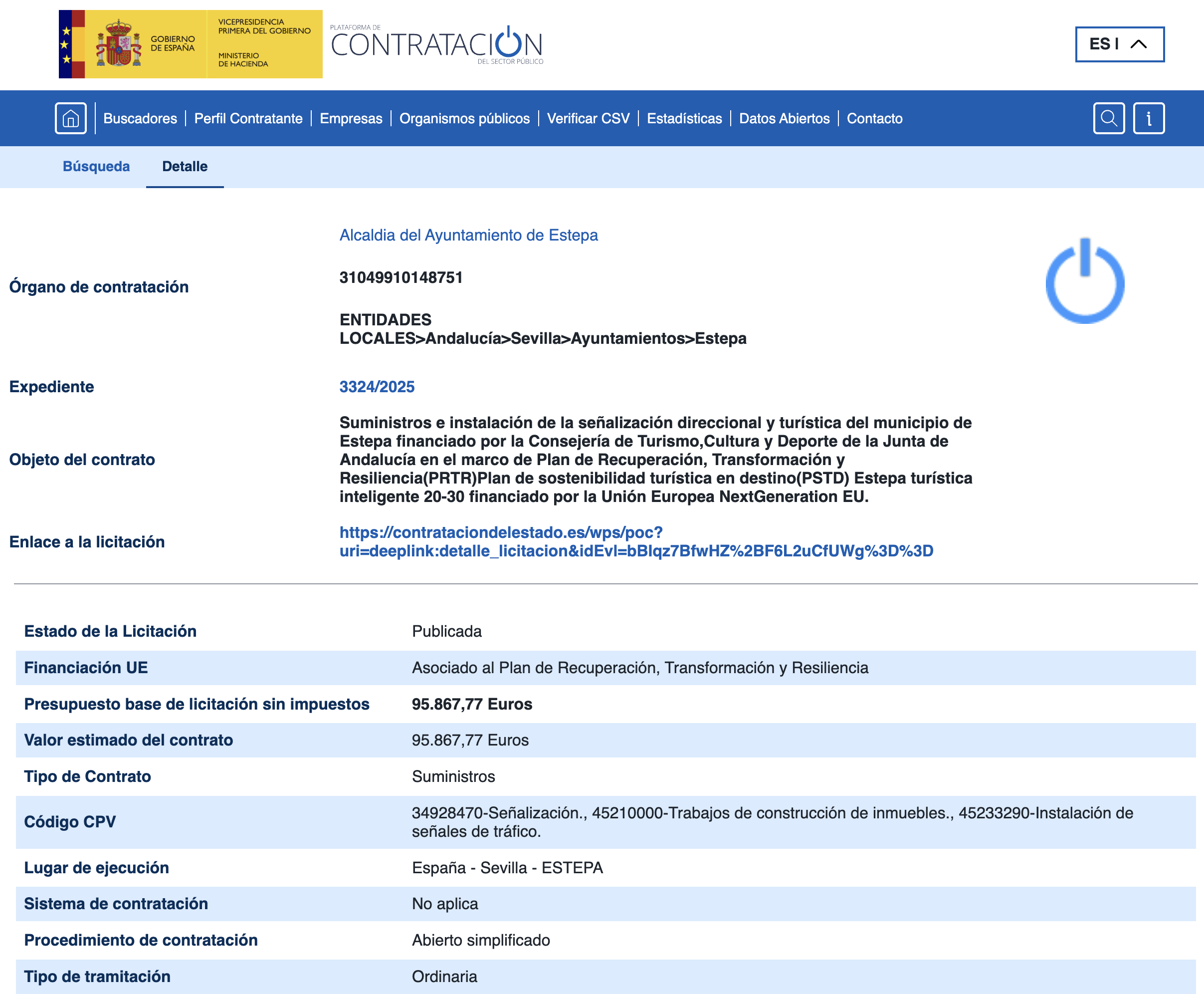The height and width of the screenshot is (998, 1204).
Task: Open Organismos públicos menu
Action: tap(464, 119)
